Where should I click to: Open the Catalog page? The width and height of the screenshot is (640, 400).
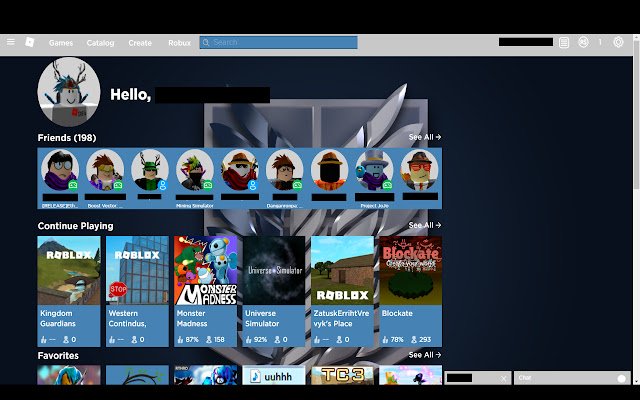100,43
